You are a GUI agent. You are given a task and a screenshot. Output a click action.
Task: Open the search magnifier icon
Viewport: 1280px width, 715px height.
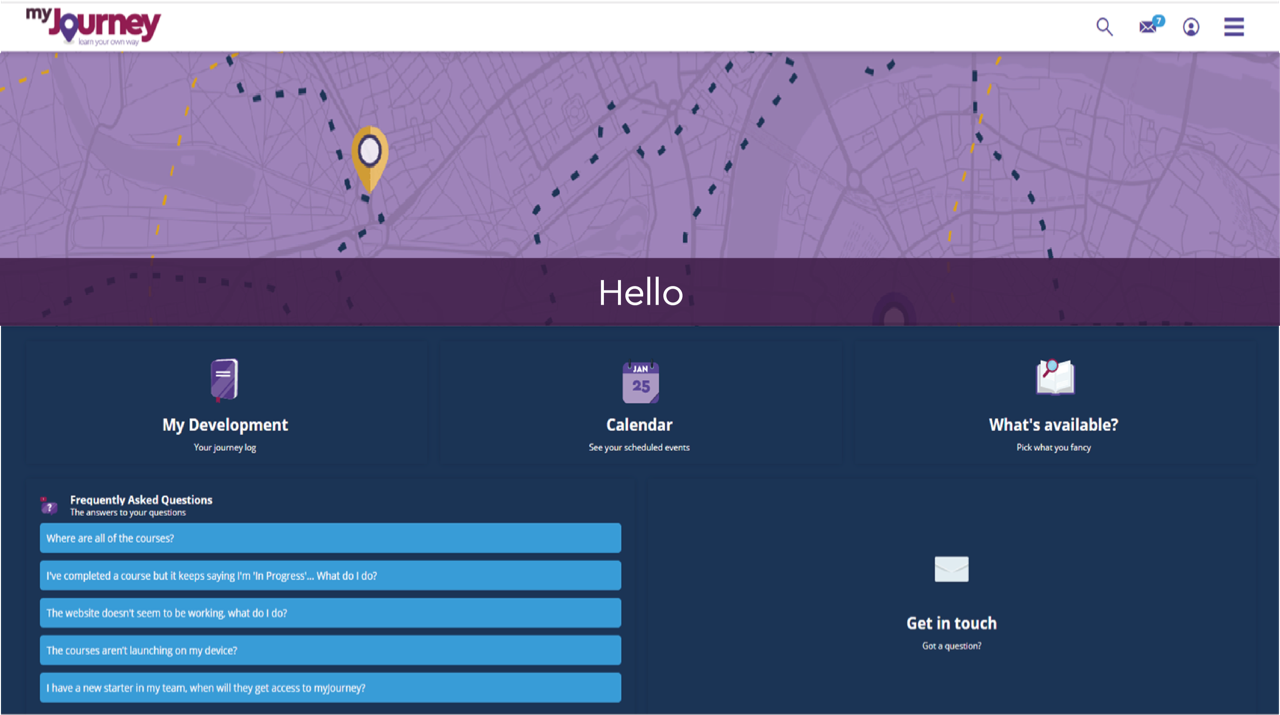(x=1104, y=27)
